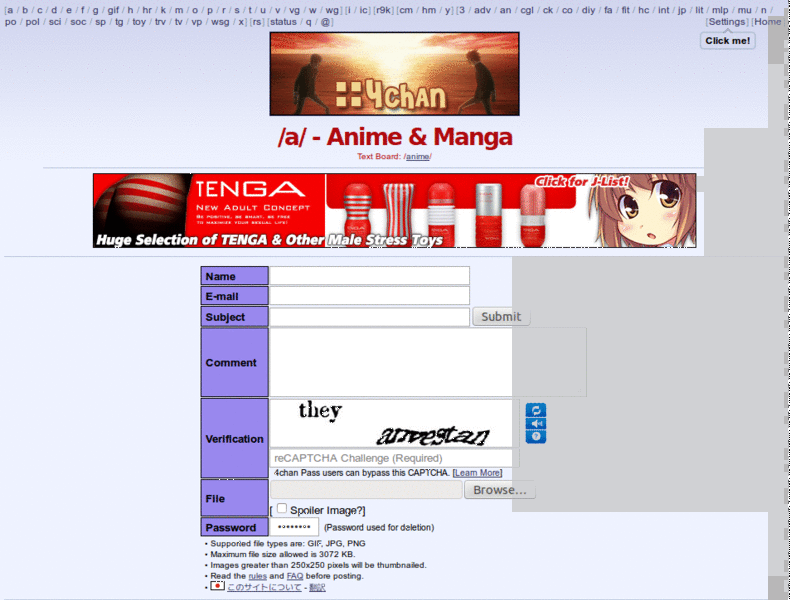Focus the reCAPTCHA Challenge response field

[x=394, y=458]
